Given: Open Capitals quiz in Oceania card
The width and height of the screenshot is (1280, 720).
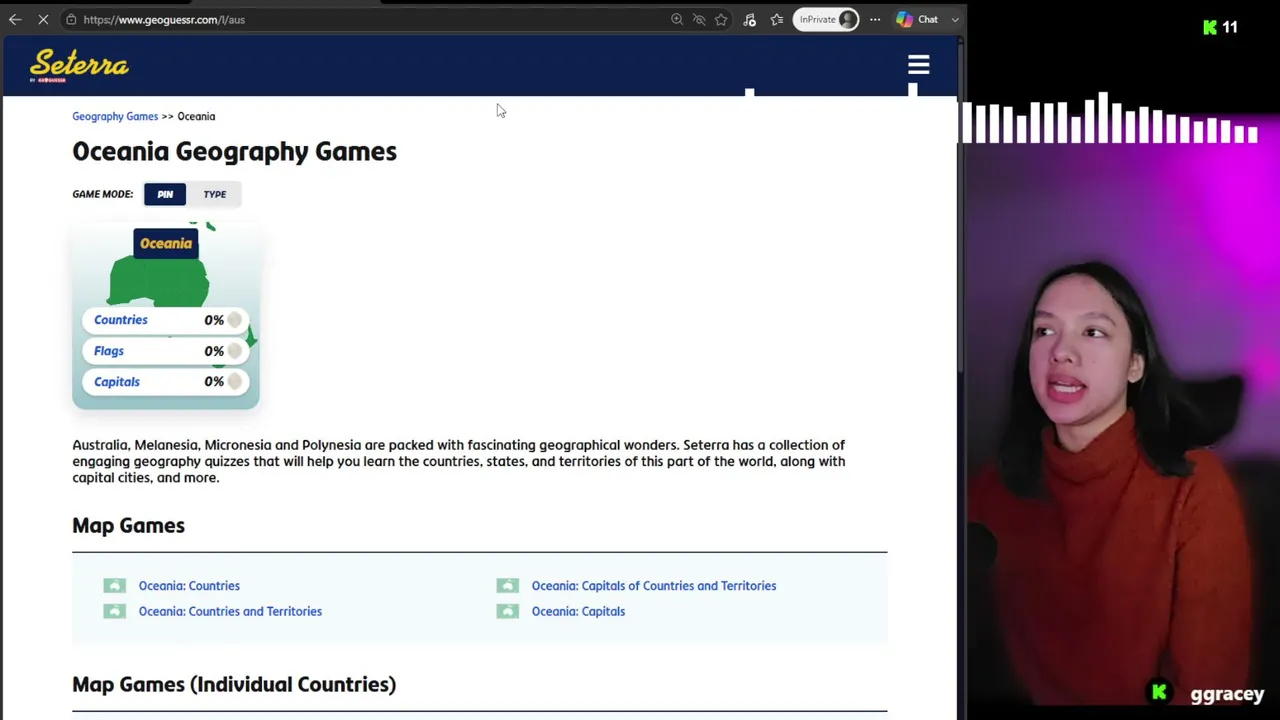Looking at the screenshot, I should click(x=117, y=382).
